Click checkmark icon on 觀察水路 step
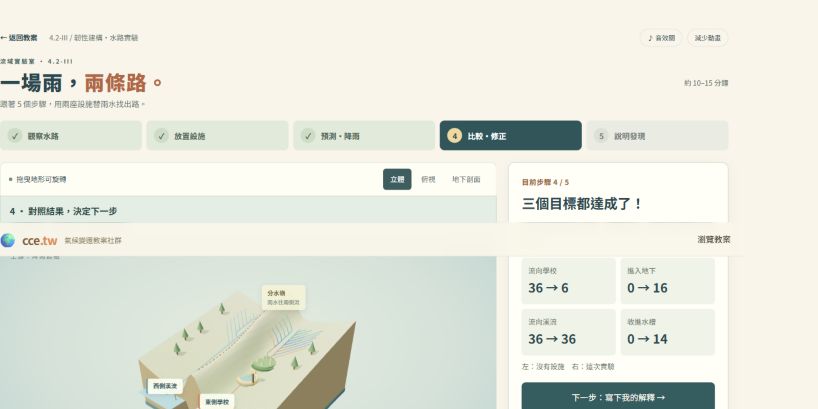The height and width of the screenshot is (409, 818). [15, 136]
